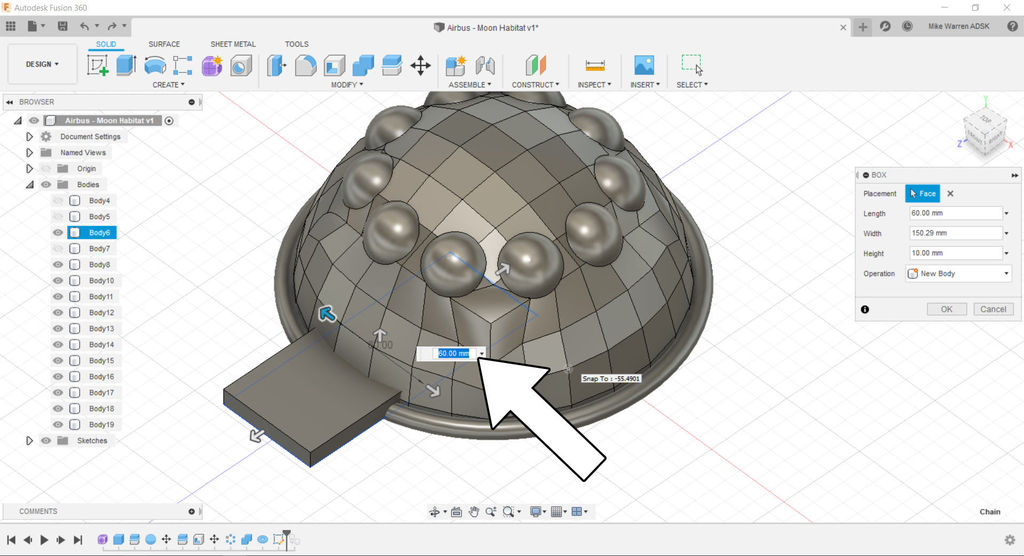1024x556 pixels.
Task: Click OK in the Box dialog
Action: click(946, 309)
